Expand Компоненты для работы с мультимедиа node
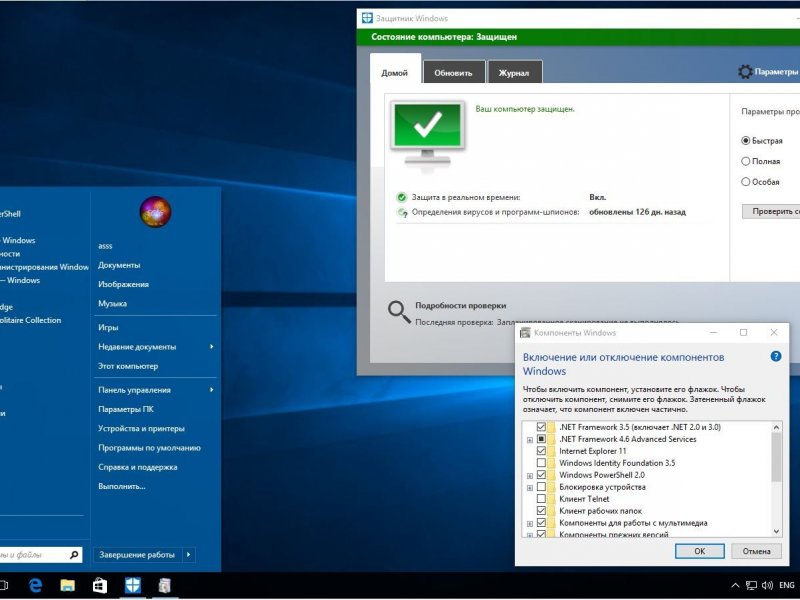The image size is (800, 600). tap(530, 523)
